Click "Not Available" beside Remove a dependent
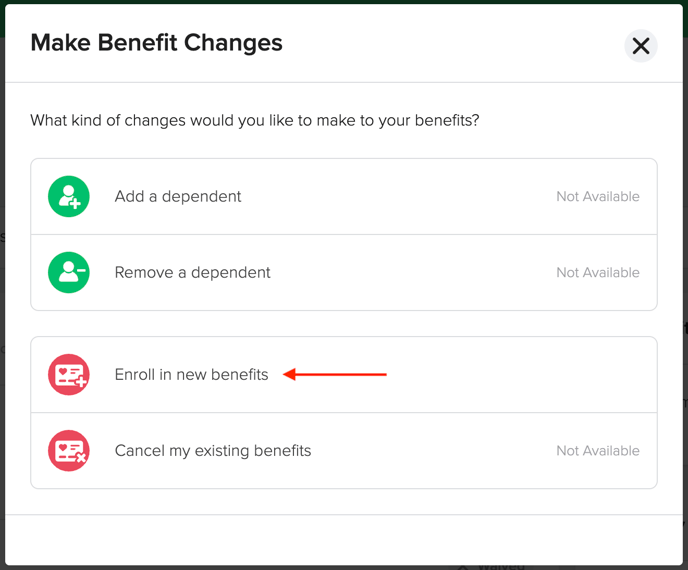 point(598,272)
